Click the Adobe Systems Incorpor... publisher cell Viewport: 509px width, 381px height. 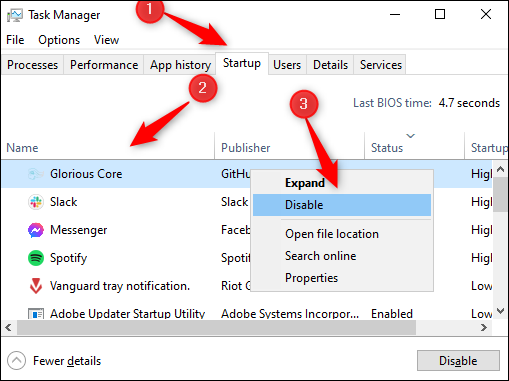(x=290, y=314)
